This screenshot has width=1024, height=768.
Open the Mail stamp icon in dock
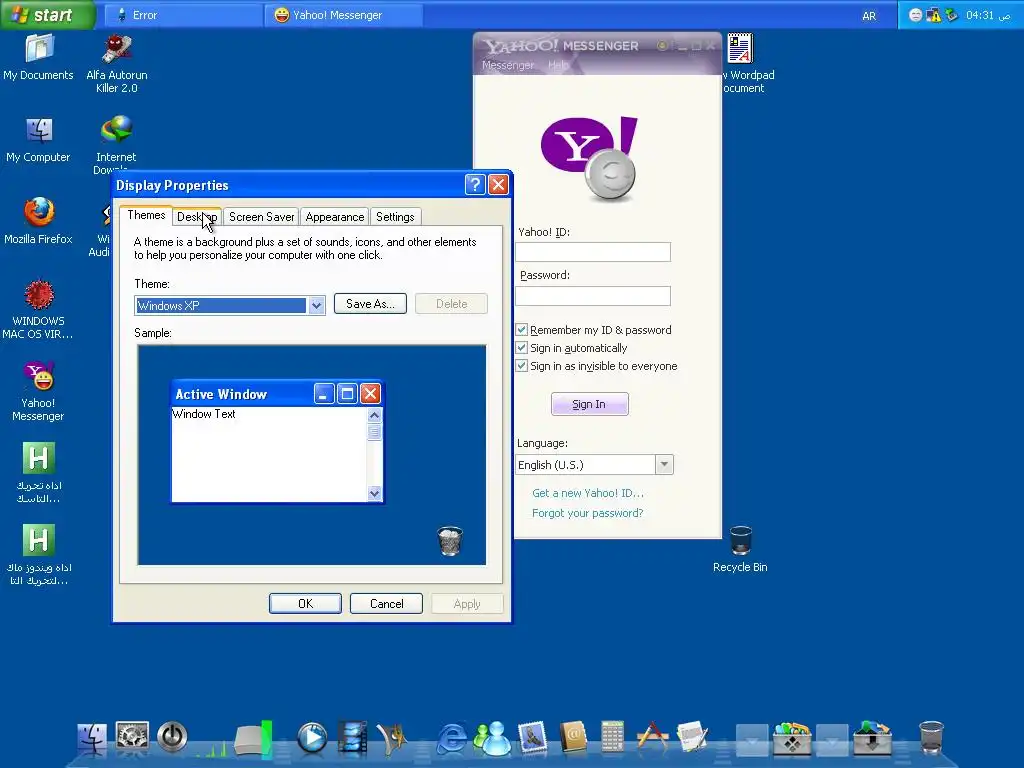coord(532,737)
